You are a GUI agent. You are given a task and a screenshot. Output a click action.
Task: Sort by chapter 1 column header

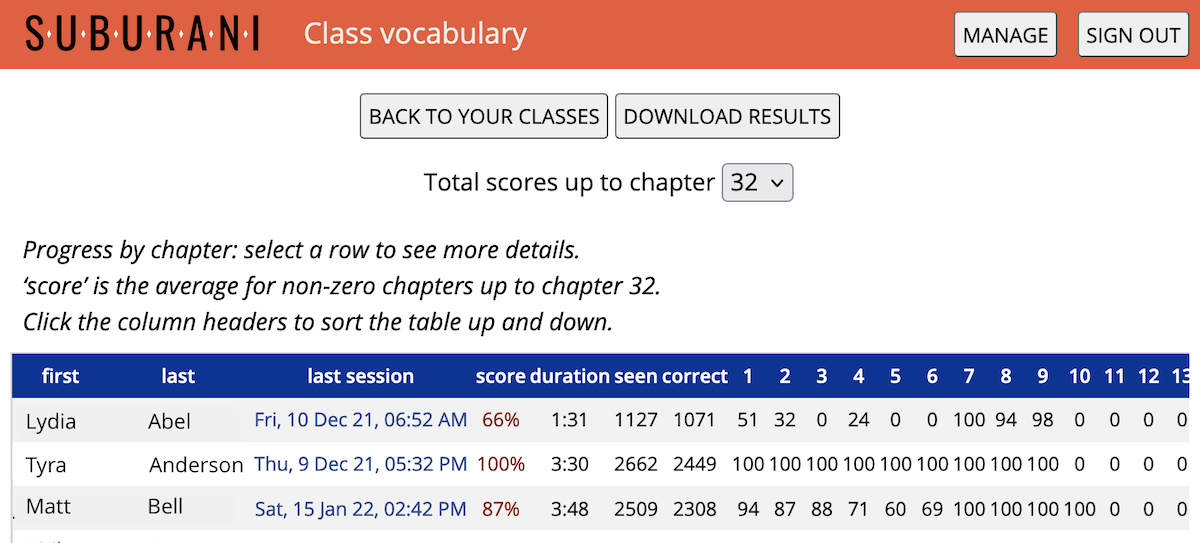coord(748,376)
